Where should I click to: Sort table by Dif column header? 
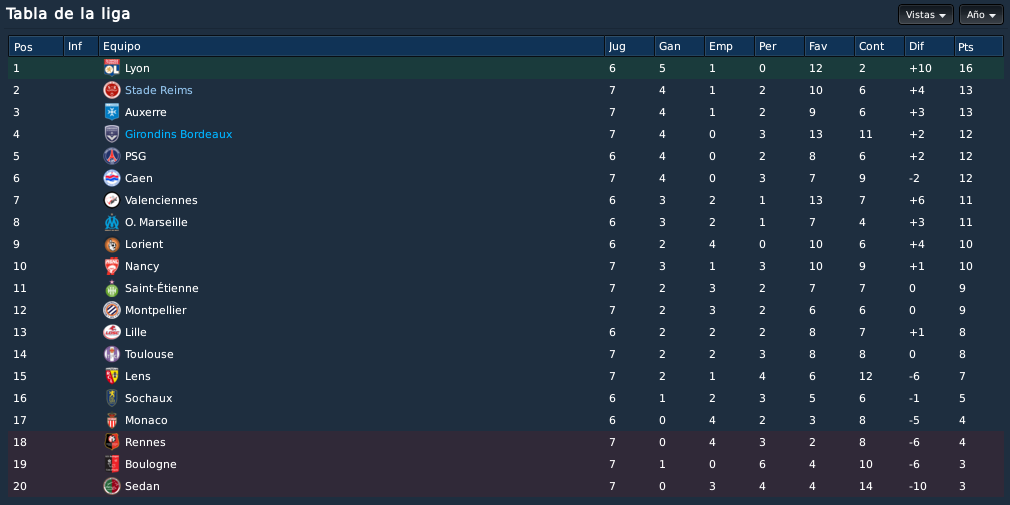point(929,46)
